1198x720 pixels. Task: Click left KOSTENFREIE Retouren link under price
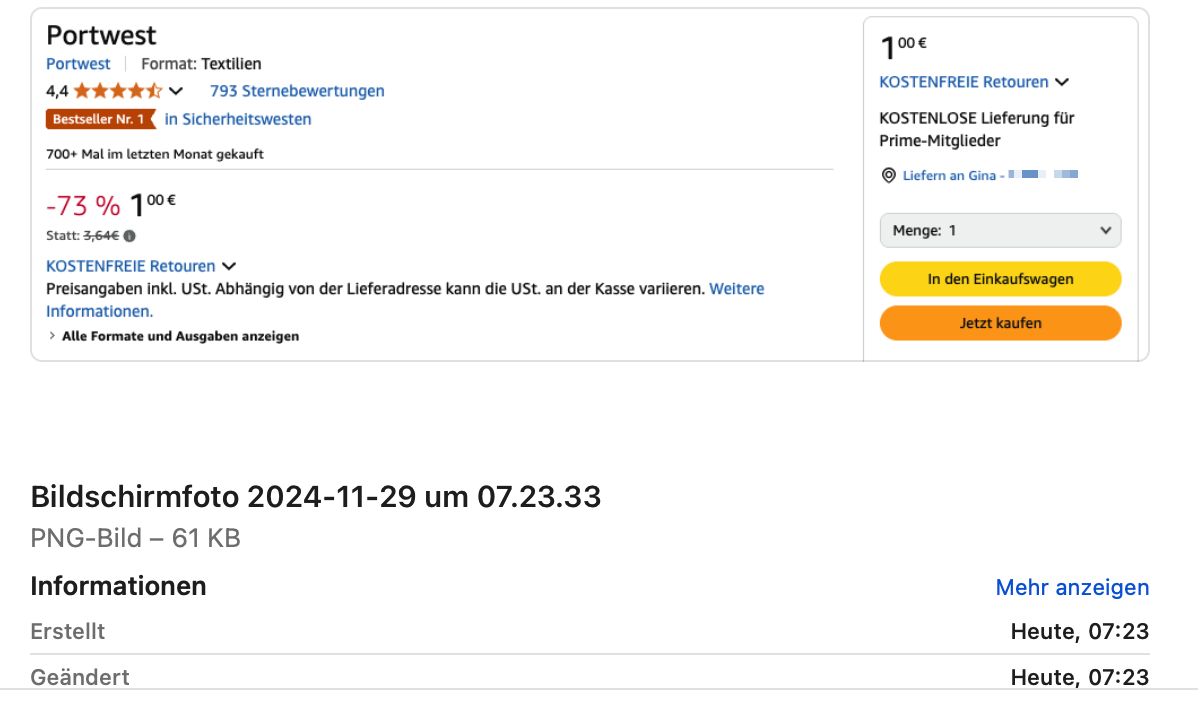[x=131, y=266]
